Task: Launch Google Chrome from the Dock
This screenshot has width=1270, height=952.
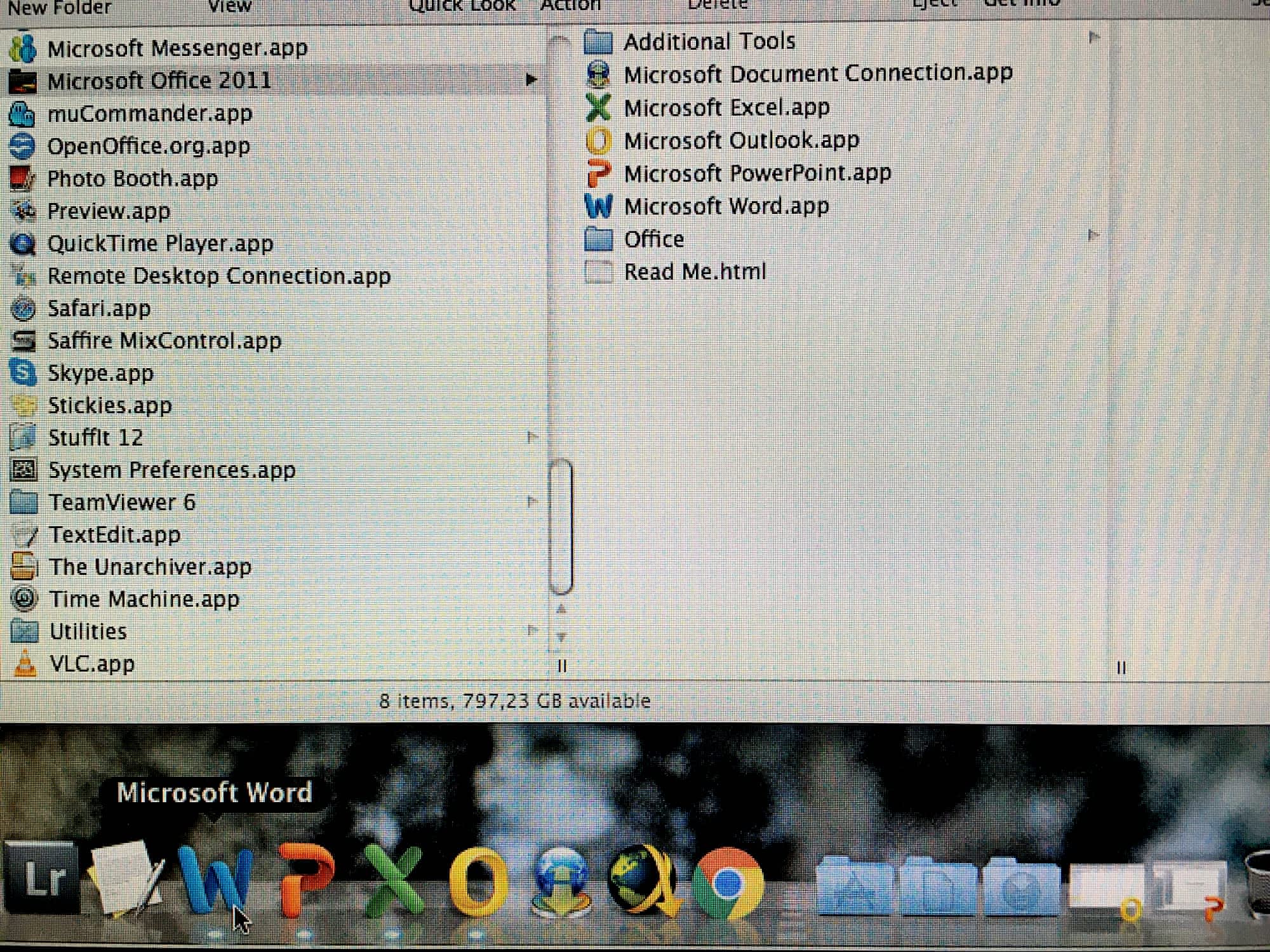Action: [726, 883]
